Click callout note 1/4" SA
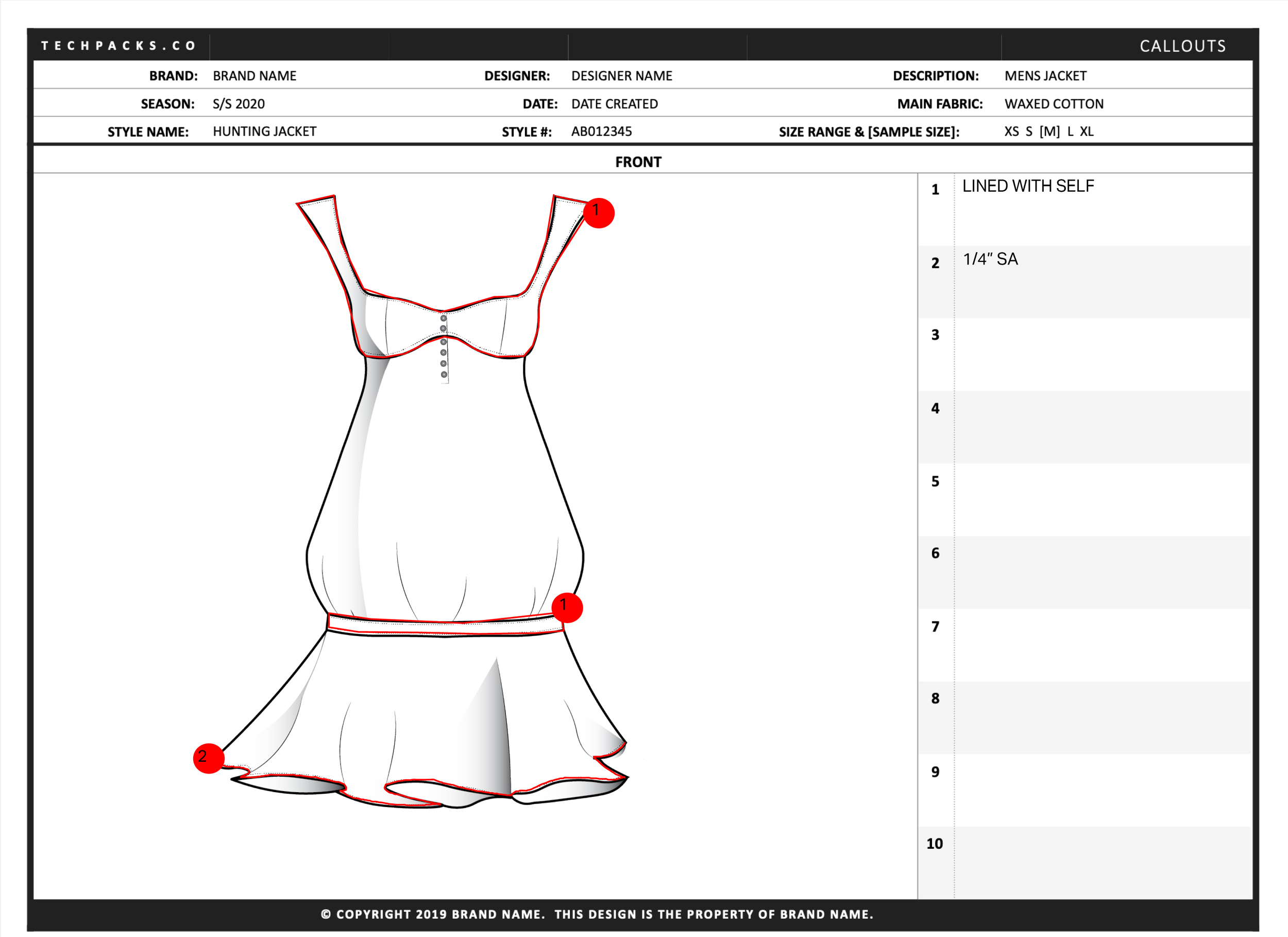Image resolution: width=1288 pixels, height=937 pixels. click(990, 259)
